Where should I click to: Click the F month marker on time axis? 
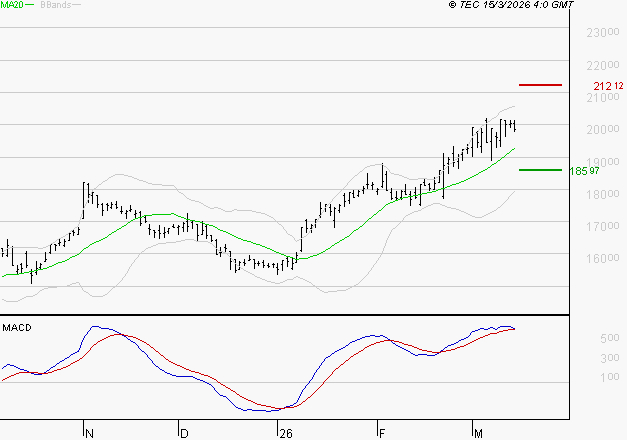[x=382, y=434]
